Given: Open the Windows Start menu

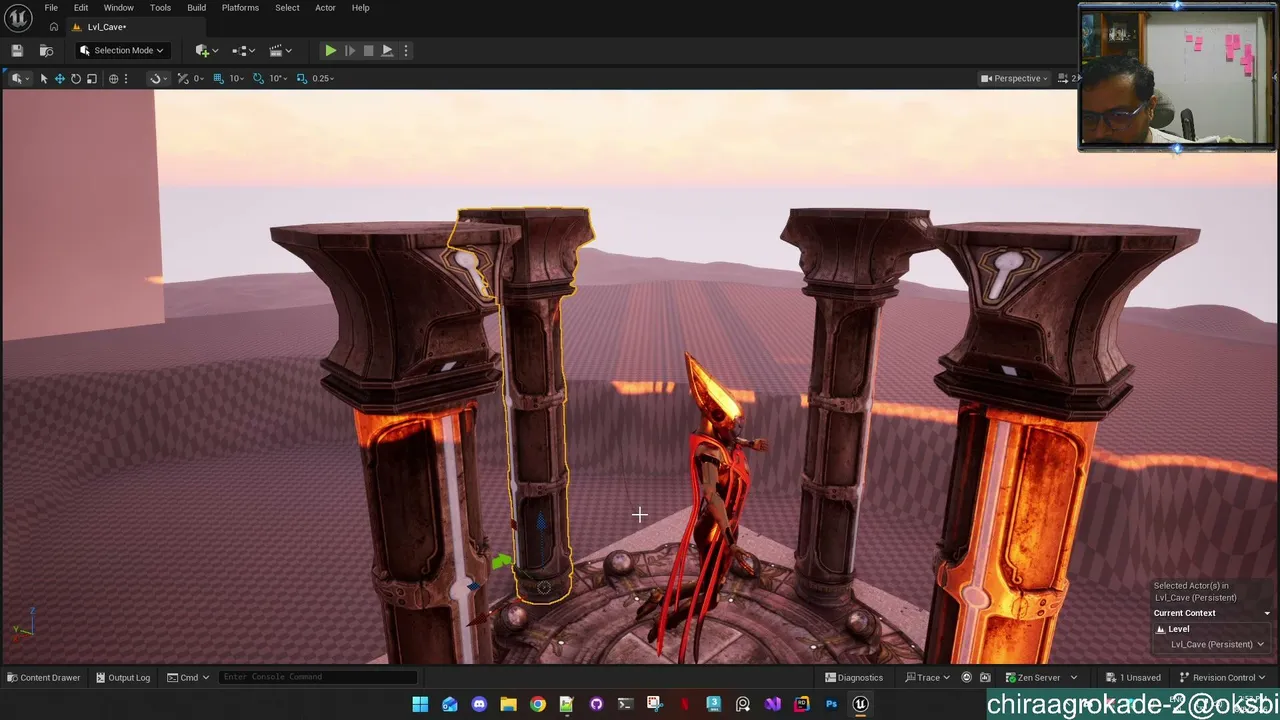Looking at the screenshot, I should [x=420, y=704].
